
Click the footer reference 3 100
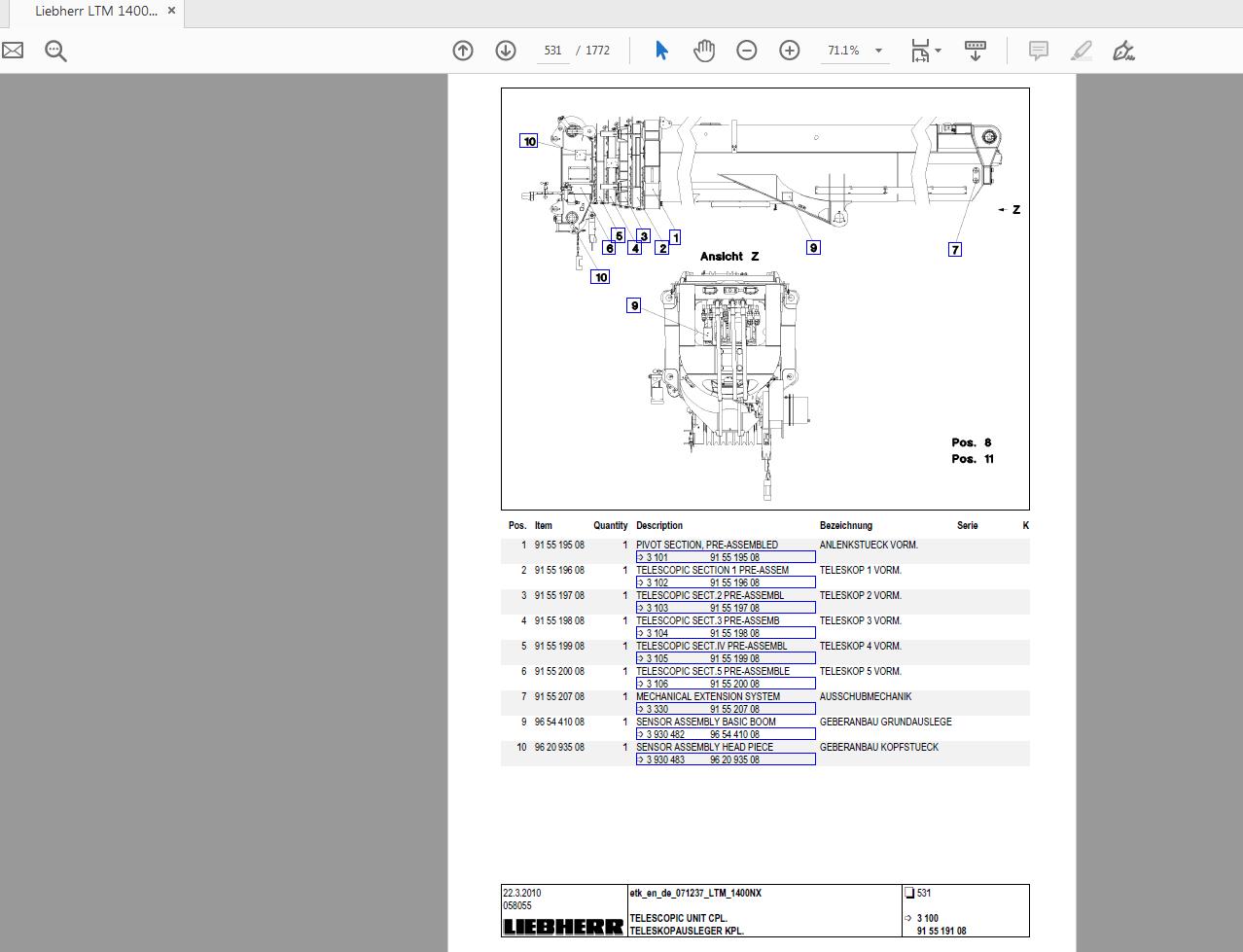pyautogui.click(x=927, y=918)
